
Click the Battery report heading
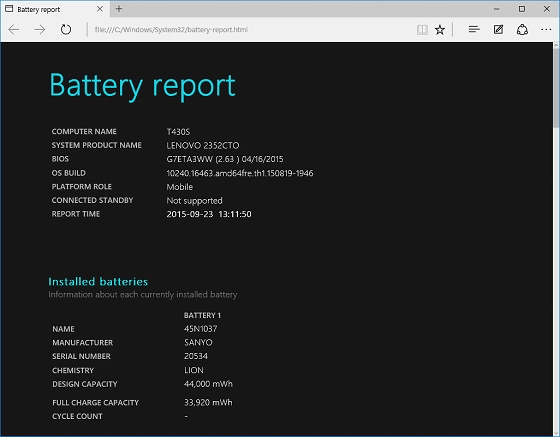click(142, 86)
